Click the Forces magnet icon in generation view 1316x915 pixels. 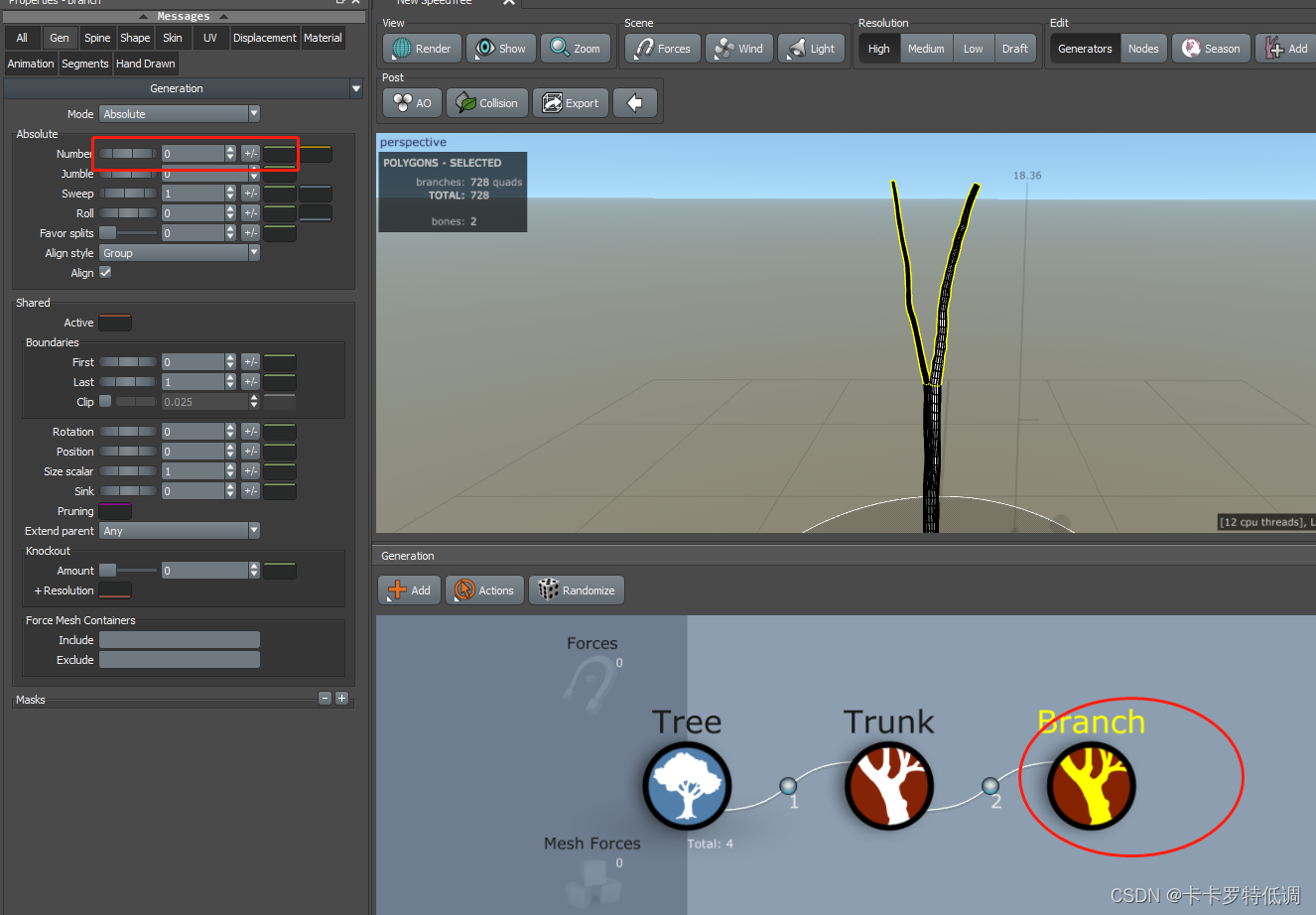pyautogui.click(x=592, y=683)
